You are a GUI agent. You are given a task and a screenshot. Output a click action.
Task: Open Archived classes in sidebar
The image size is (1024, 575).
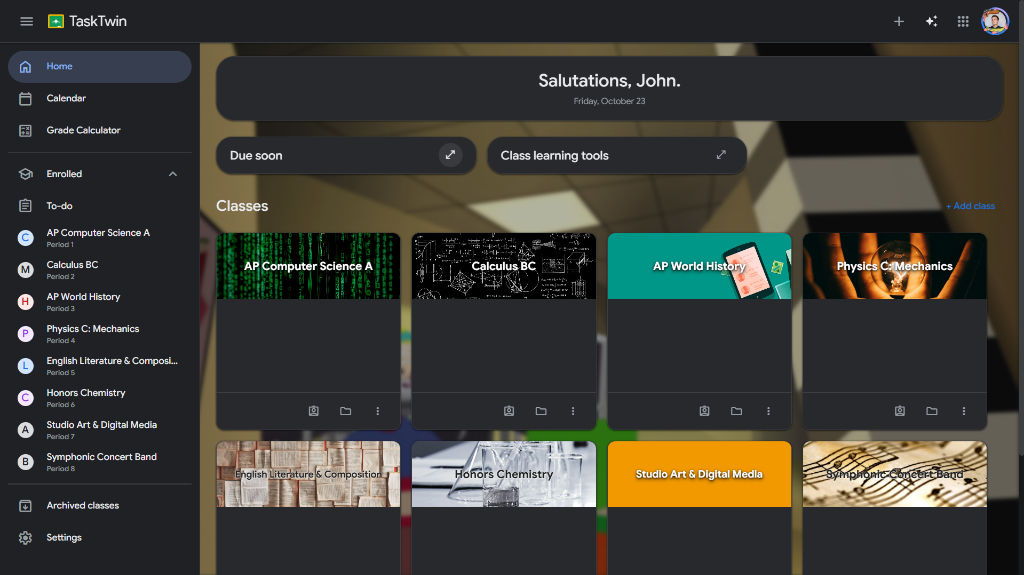click(99, 506)
